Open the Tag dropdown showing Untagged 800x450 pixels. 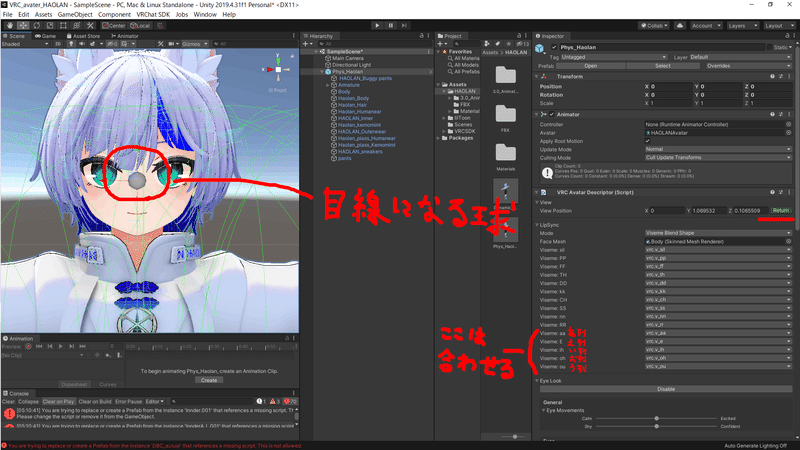(x=614, y=57)
